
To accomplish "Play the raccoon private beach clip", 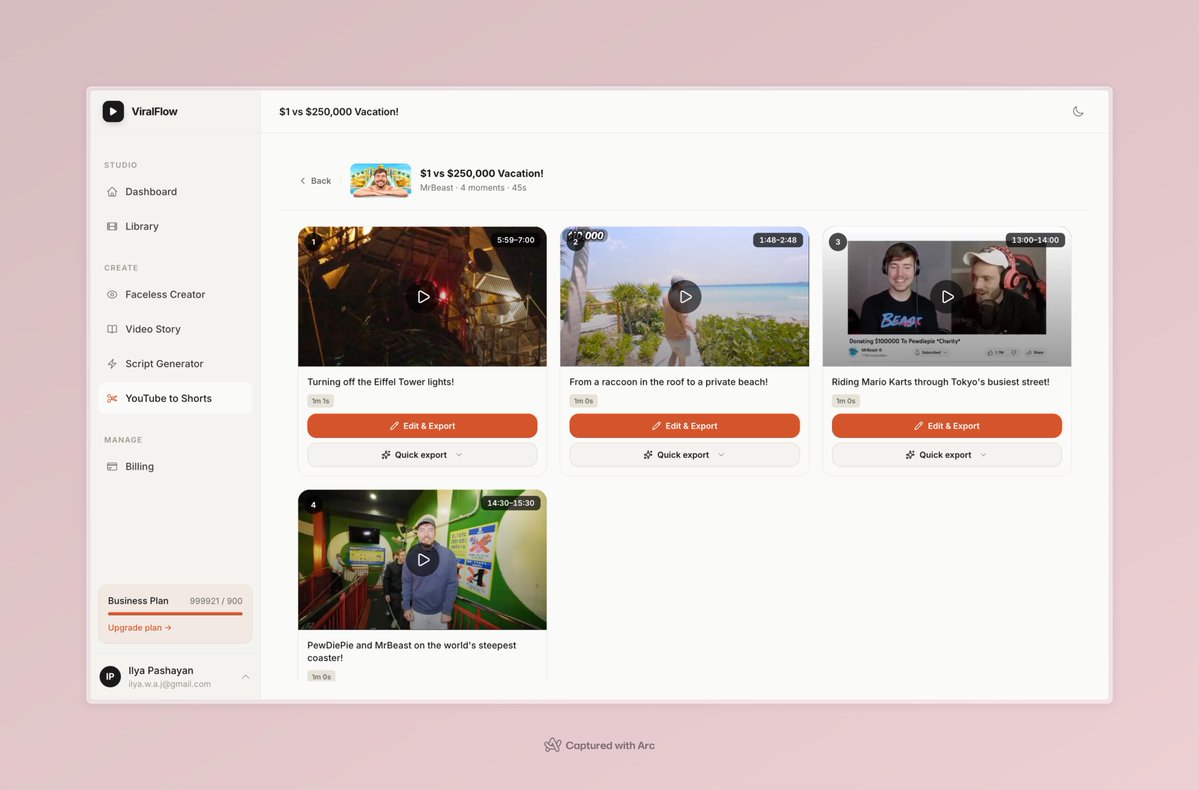I will (685, 297).
